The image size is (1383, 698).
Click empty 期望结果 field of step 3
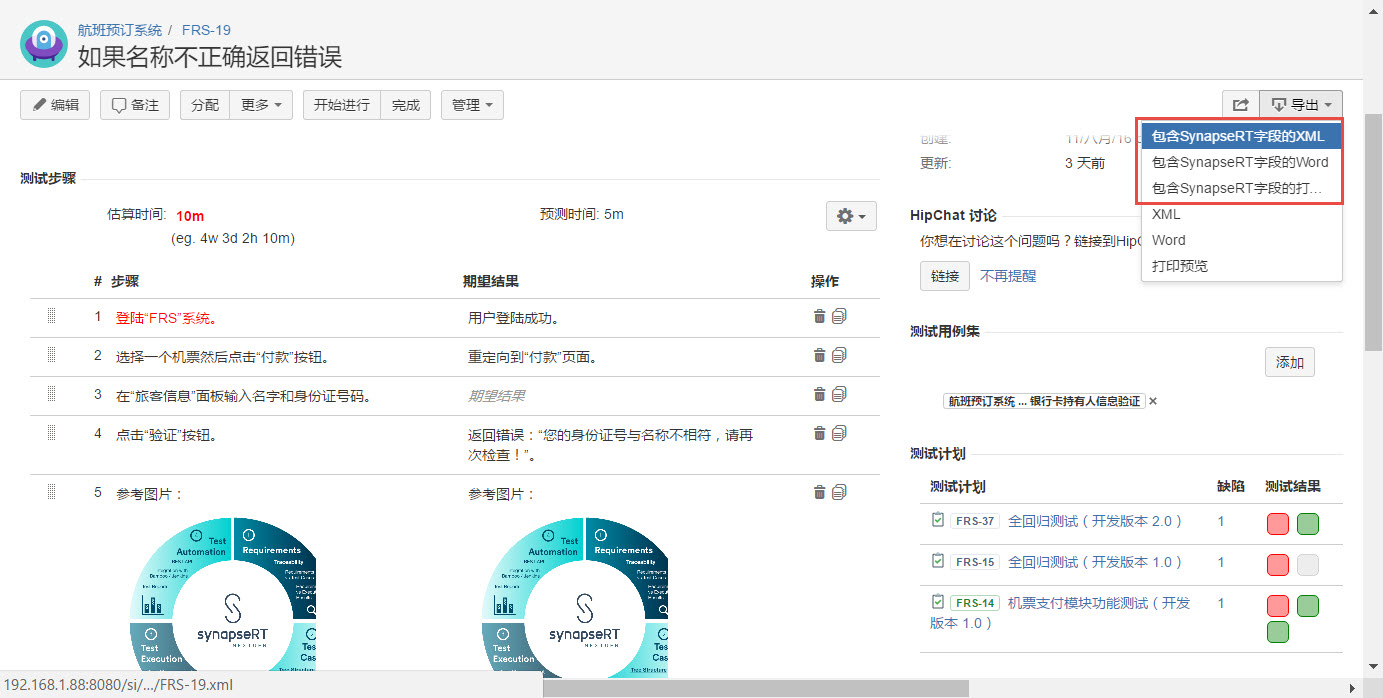pyautogui.click(x=497, y=396)
